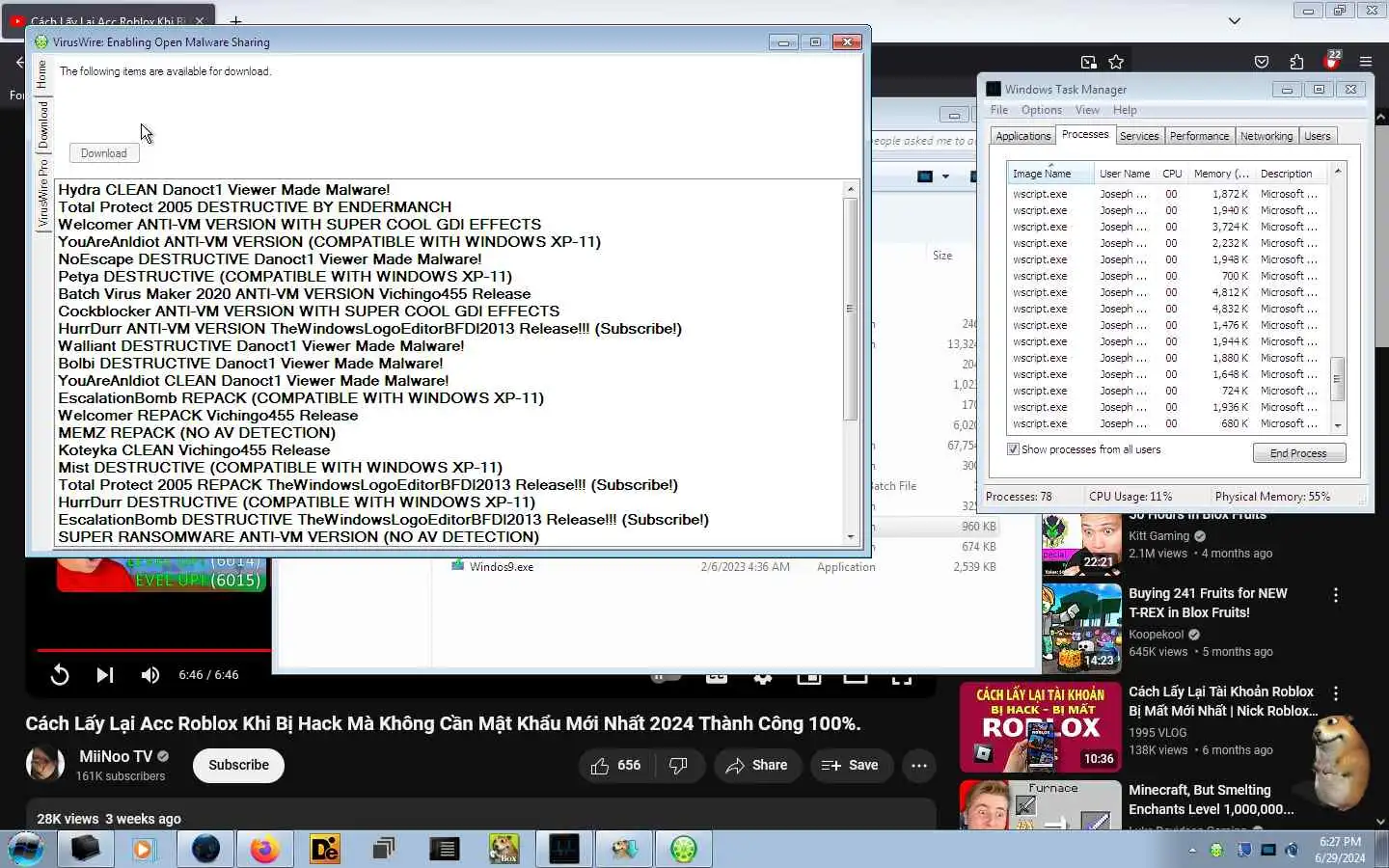The image size is (1389, 868).
Task: Click the dog Box icon on the taskbar
Action: tap(504, 849)
